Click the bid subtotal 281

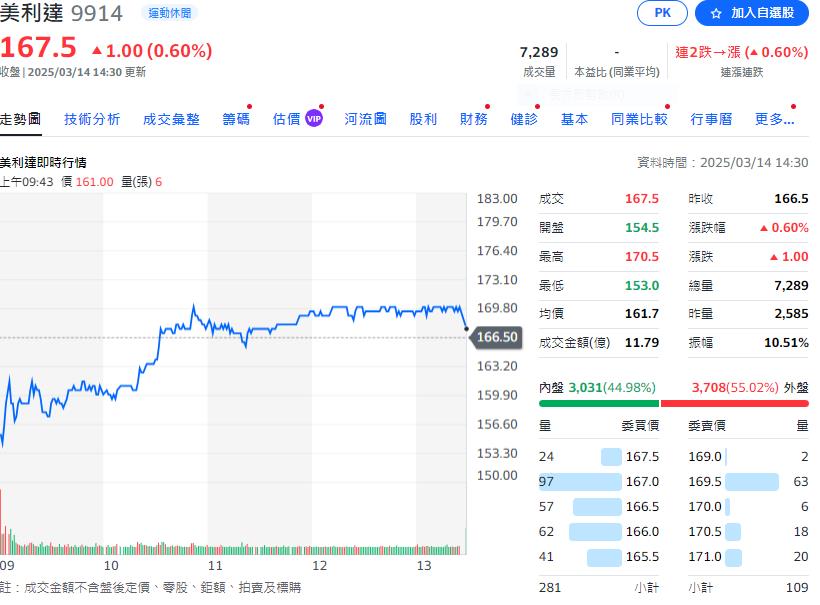click(550, 588)
